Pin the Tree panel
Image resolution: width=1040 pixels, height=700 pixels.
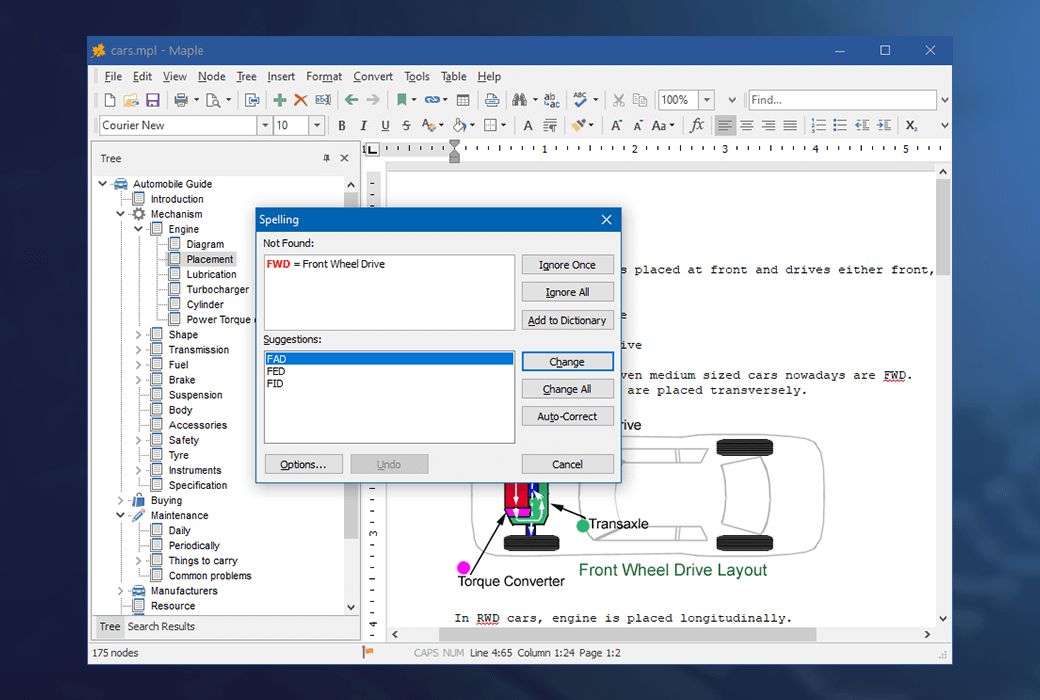click(x=326, y=159)
